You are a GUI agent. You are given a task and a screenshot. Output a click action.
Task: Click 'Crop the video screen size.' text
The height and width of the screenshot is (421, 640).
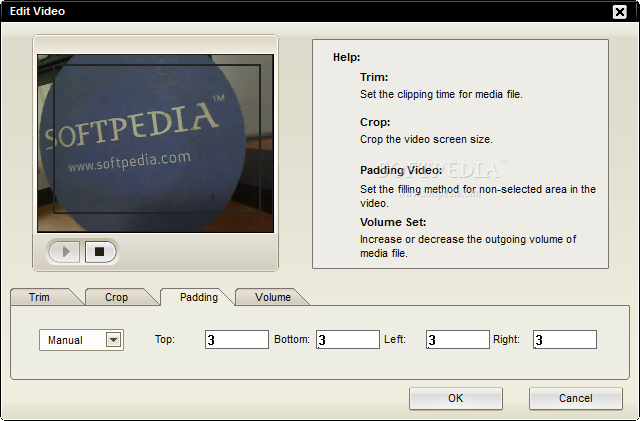tap(426, 139)
